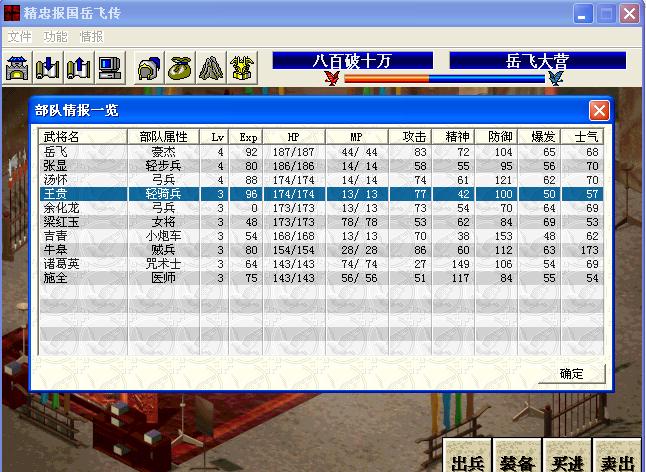Click 吉青's defense value 153
Viewport: 646px width, 472px height.
[503, 236]
